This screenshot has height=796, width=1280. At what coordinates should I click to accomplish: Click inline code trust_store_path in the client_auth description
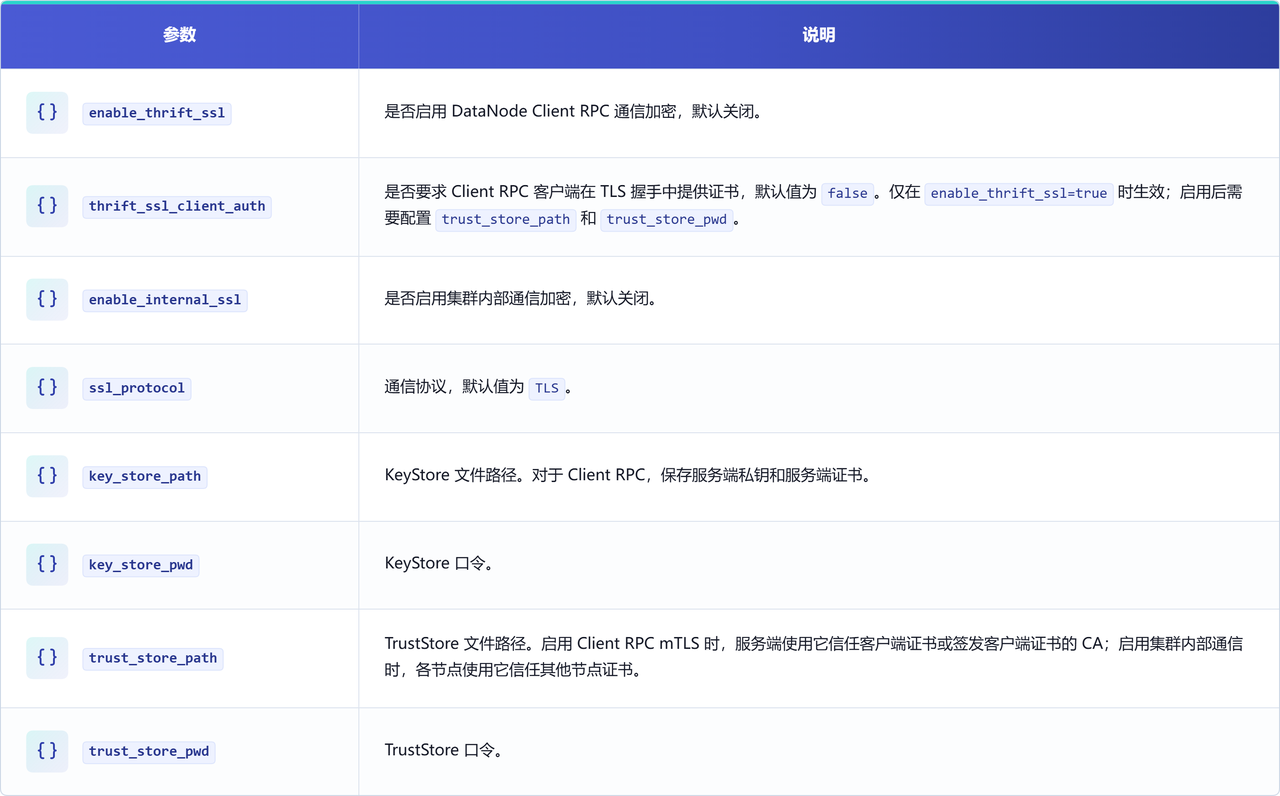(x=506, y=219)
